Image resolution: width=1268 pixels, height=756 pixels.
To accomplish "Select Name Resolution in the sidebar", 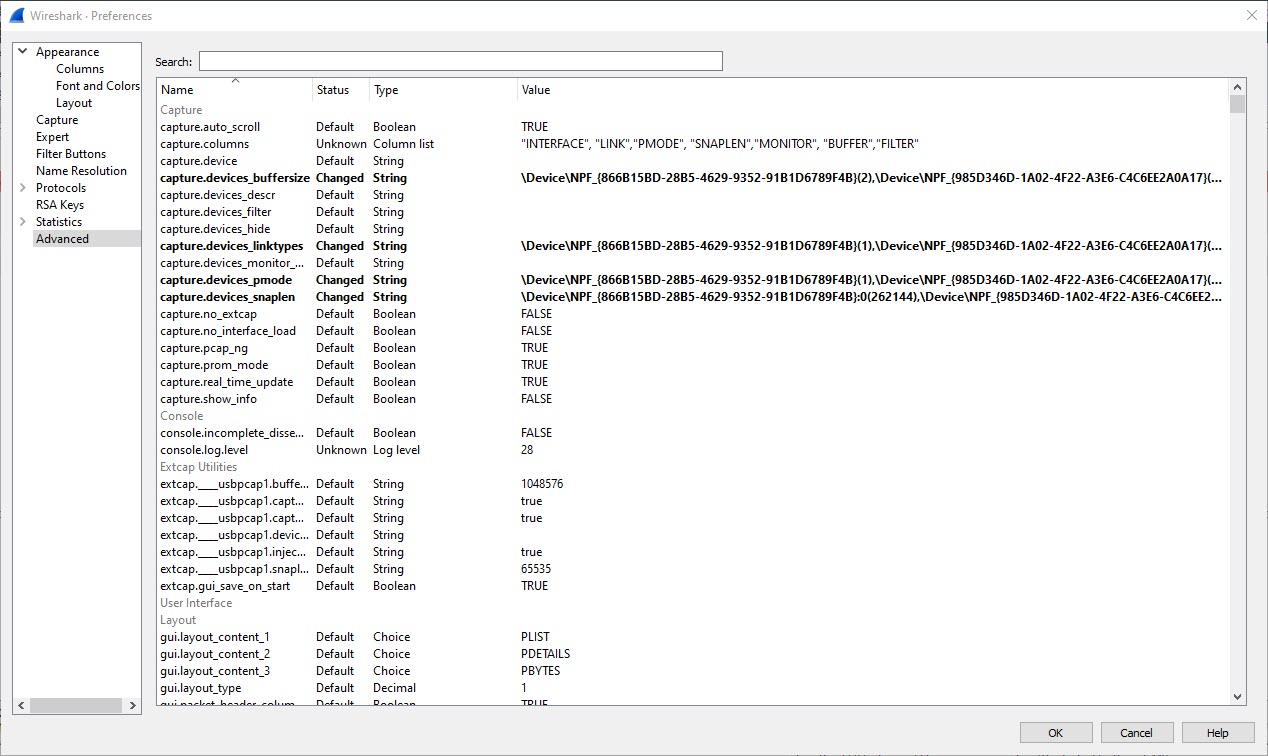I will [x=81, y=171].
